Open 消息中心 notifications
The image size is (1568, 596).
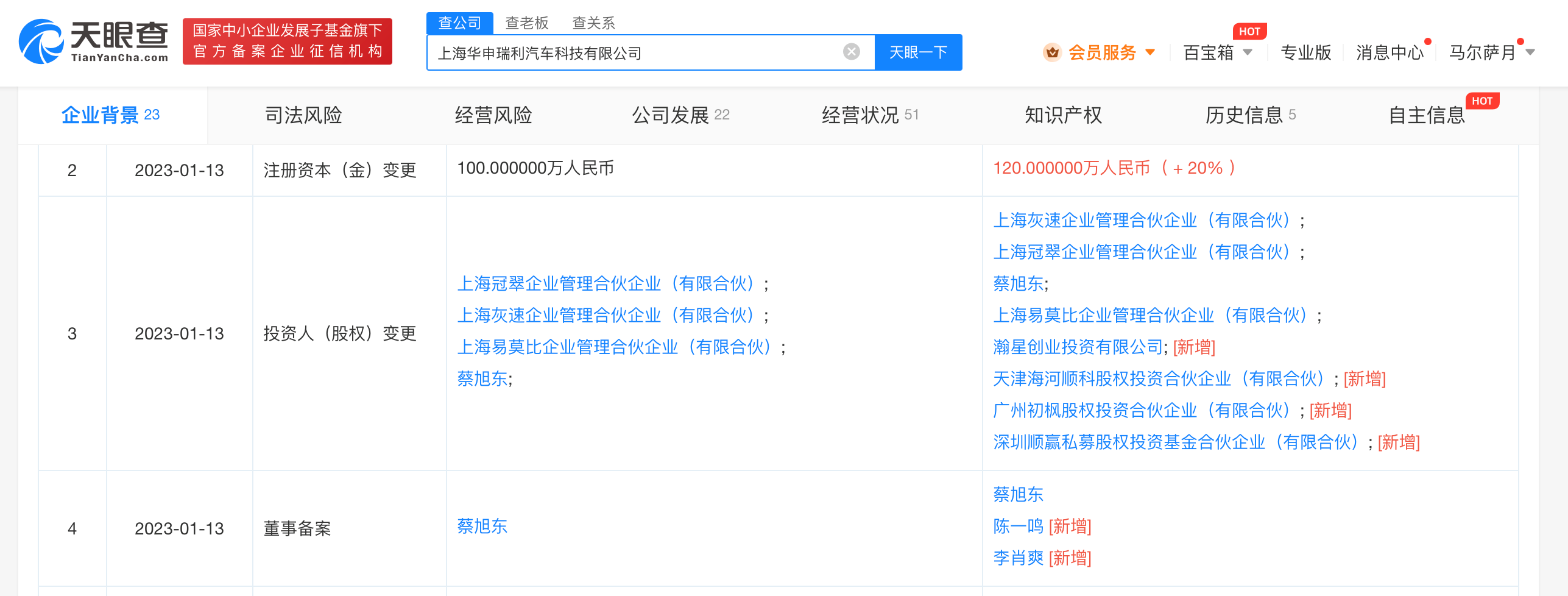1390,52
